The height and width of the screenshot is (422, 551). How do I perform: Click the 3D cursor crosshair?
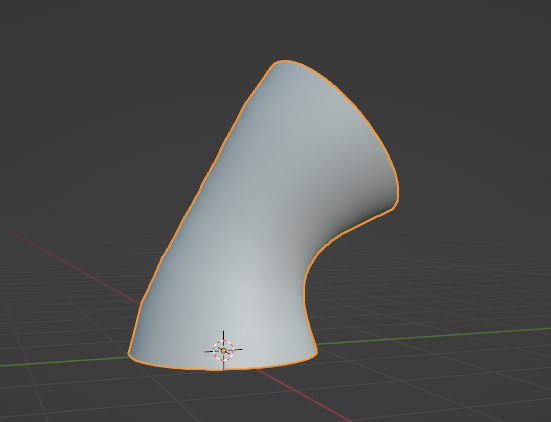pos(223,350)
